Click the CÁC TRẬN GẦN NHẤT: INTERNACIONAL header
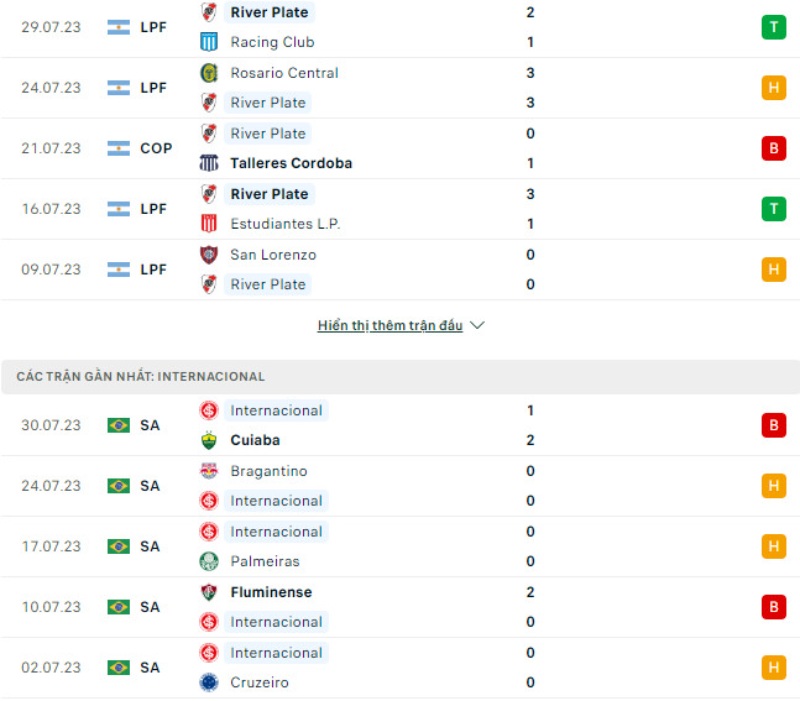The width and height of the screenshot is (800, 701). pyautogui.click(x=140, y=377)
